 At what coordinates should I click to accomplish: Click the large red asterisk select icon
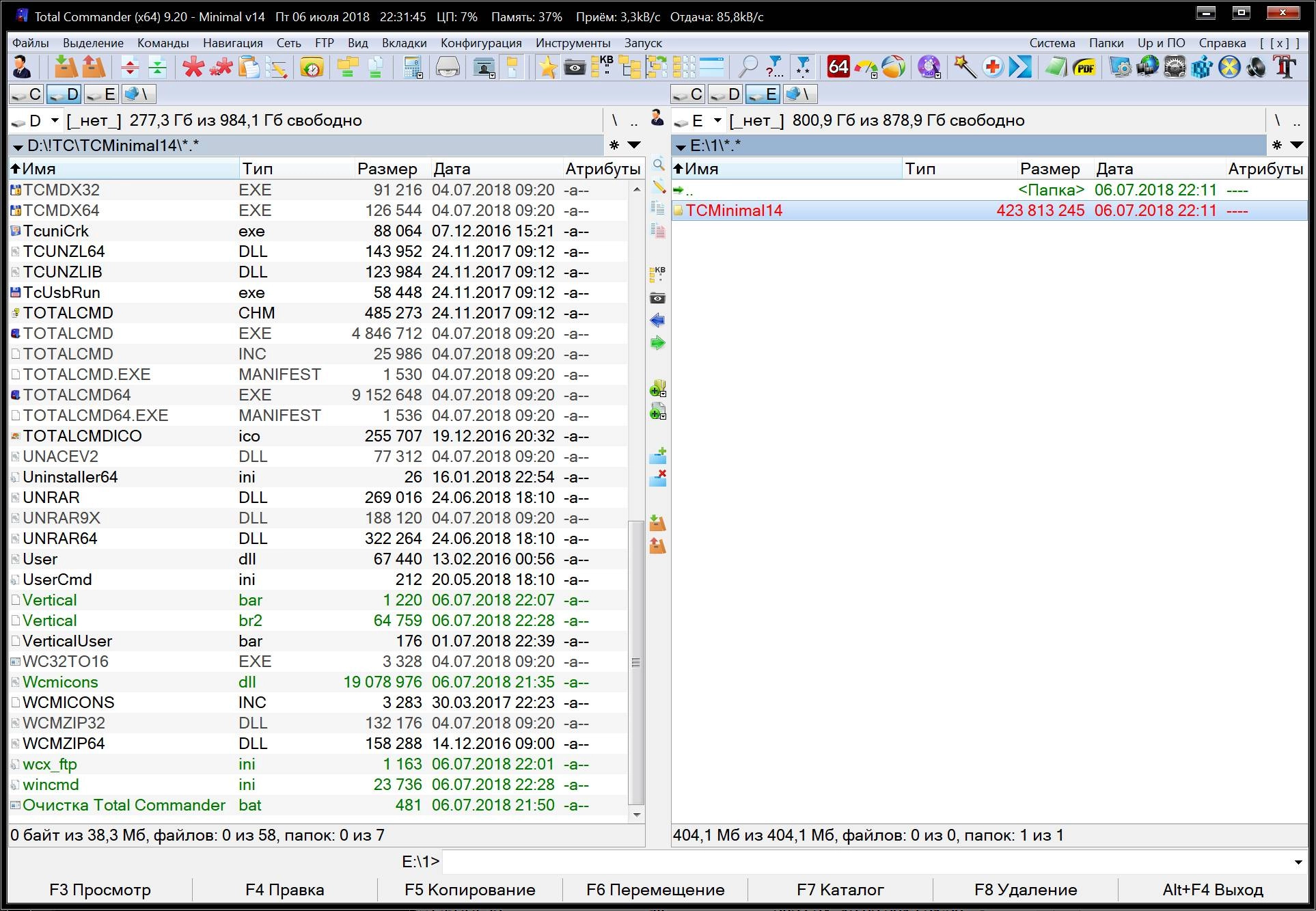(x=193, y=67)
